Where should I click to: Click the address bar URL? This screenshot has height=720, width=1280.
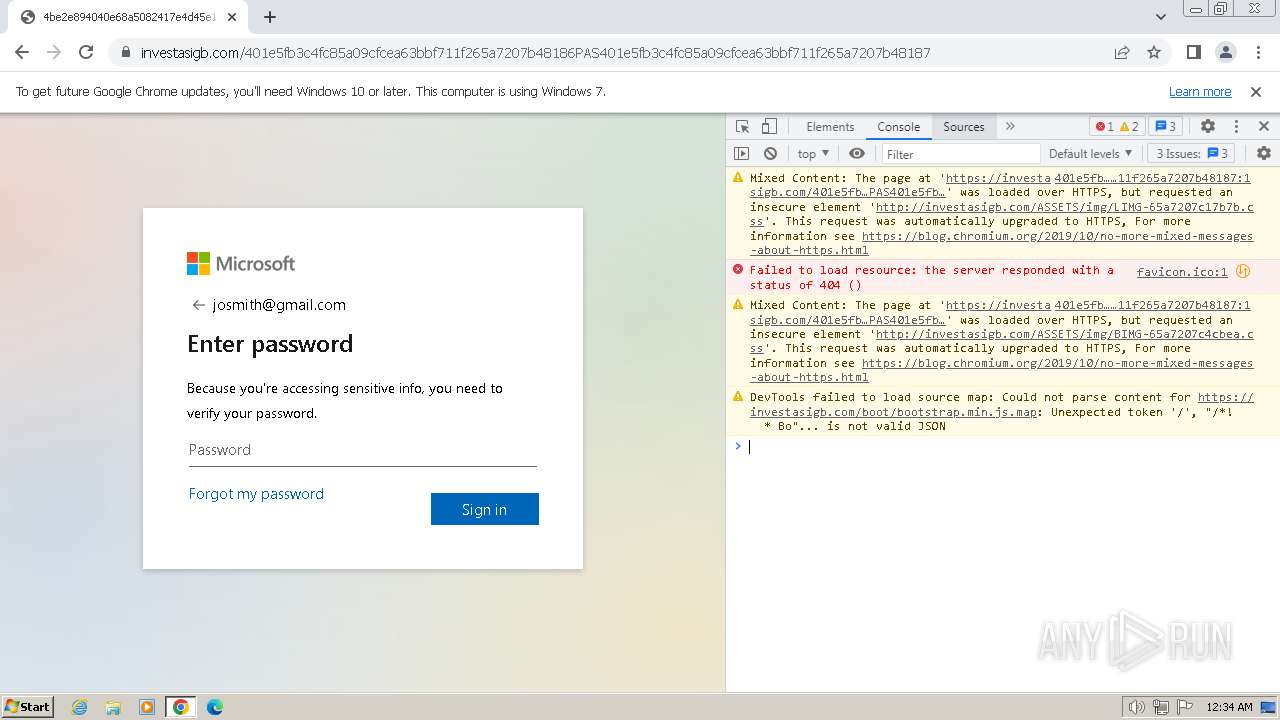tap(535, 52)
